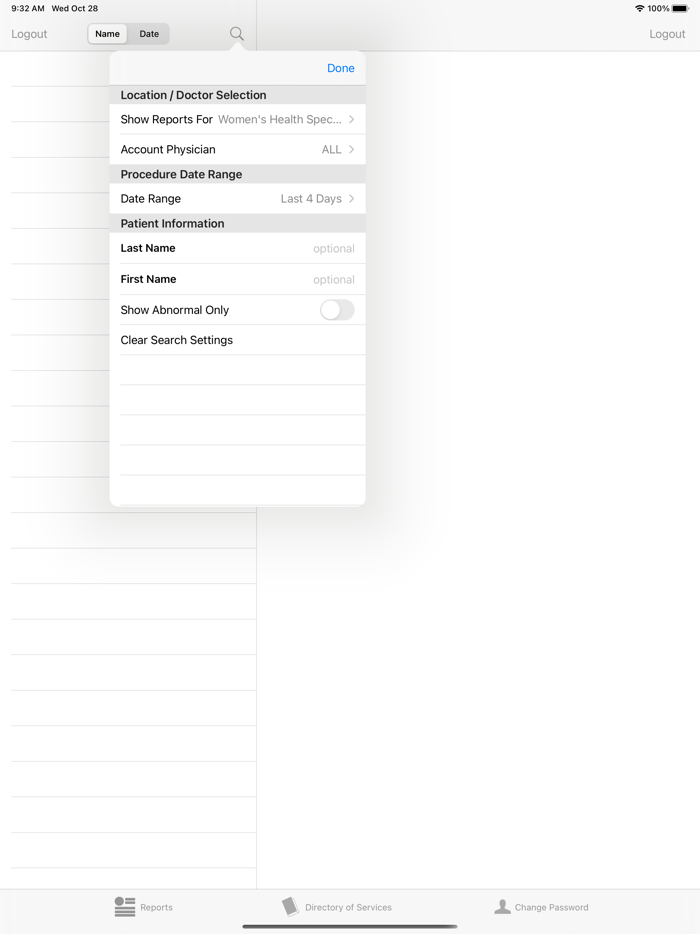Focus the Last Name optional field

point(237,248)
